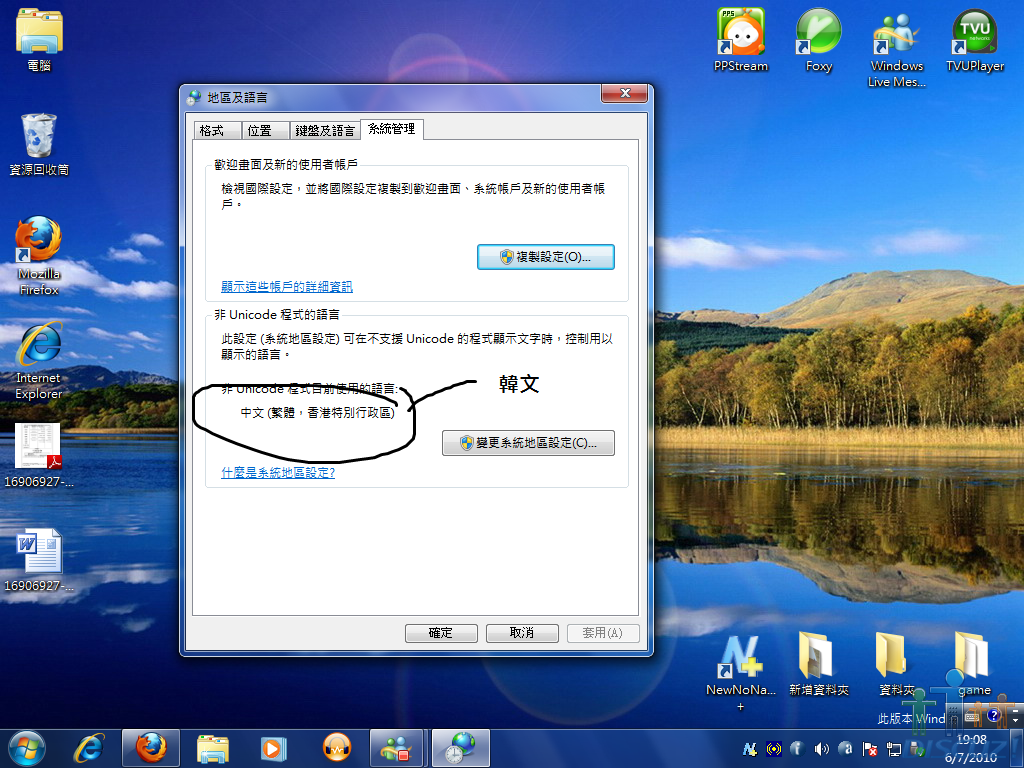Open the Windows Start menu orb

tap(26, 748)
